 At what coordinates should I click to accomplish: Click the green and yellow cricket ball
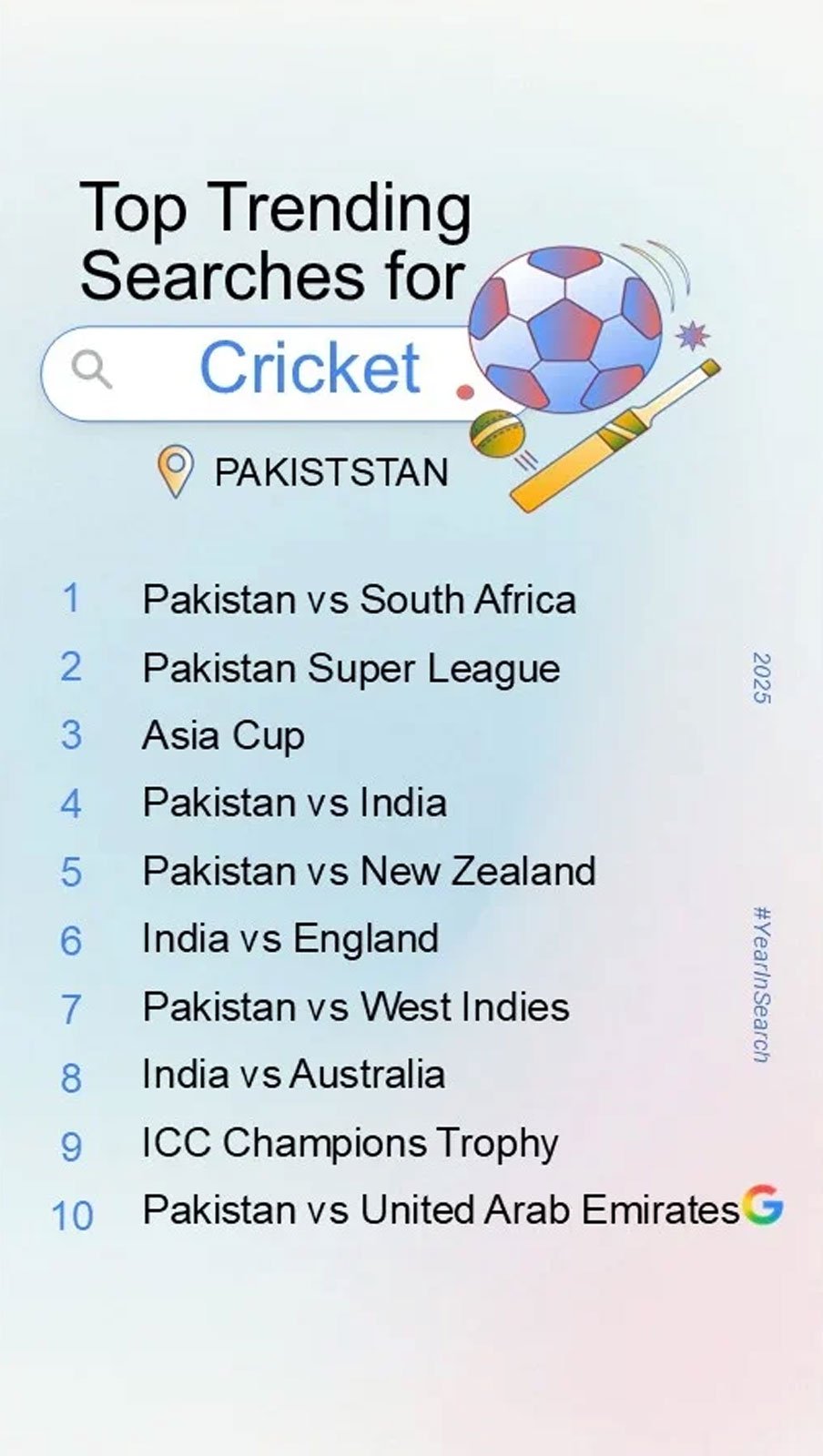pyautogui.click(x=497, y=434)
